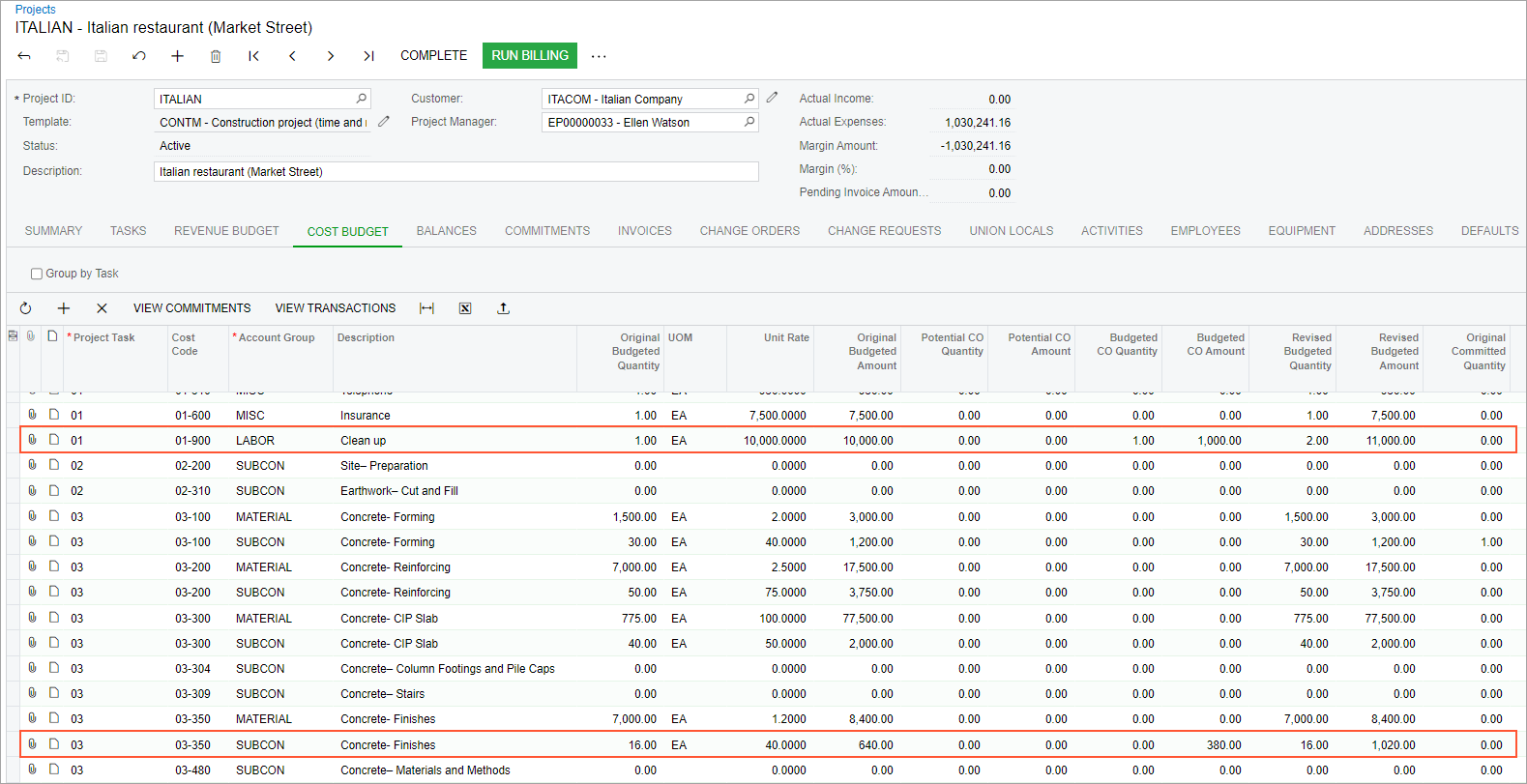Edit the customer with the pencil icon
Image resolution: width=1527 pixels, height=784 pixels.
click(x=772, y=98)
